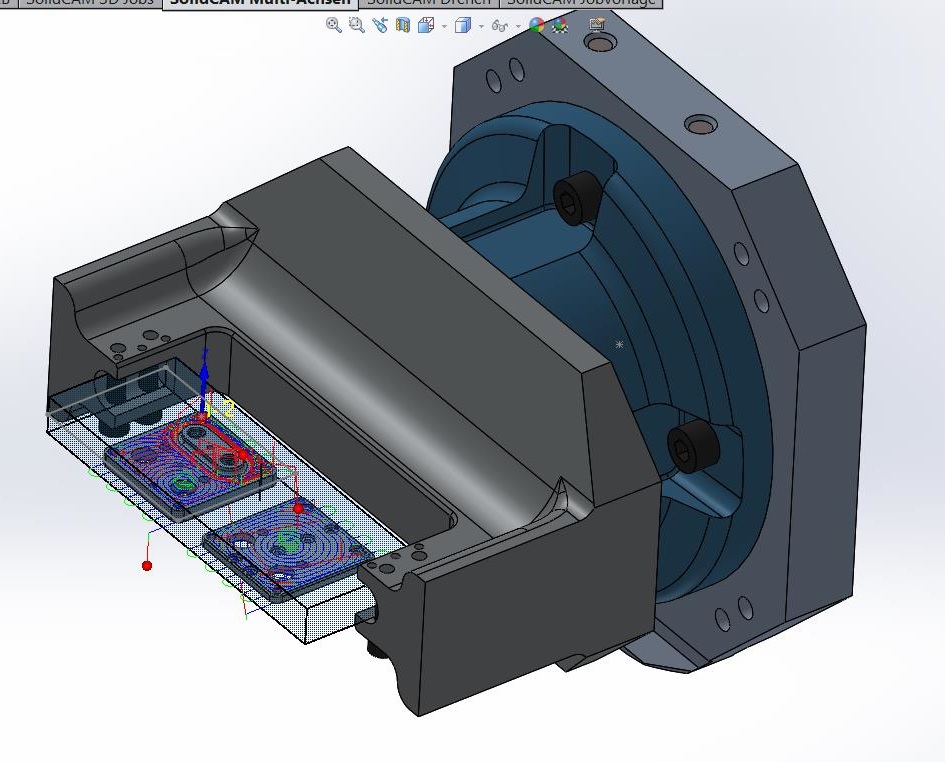Screen dimensions: 945x762
Task: Click the Display Style cube icon
Action: click(462, 26)
